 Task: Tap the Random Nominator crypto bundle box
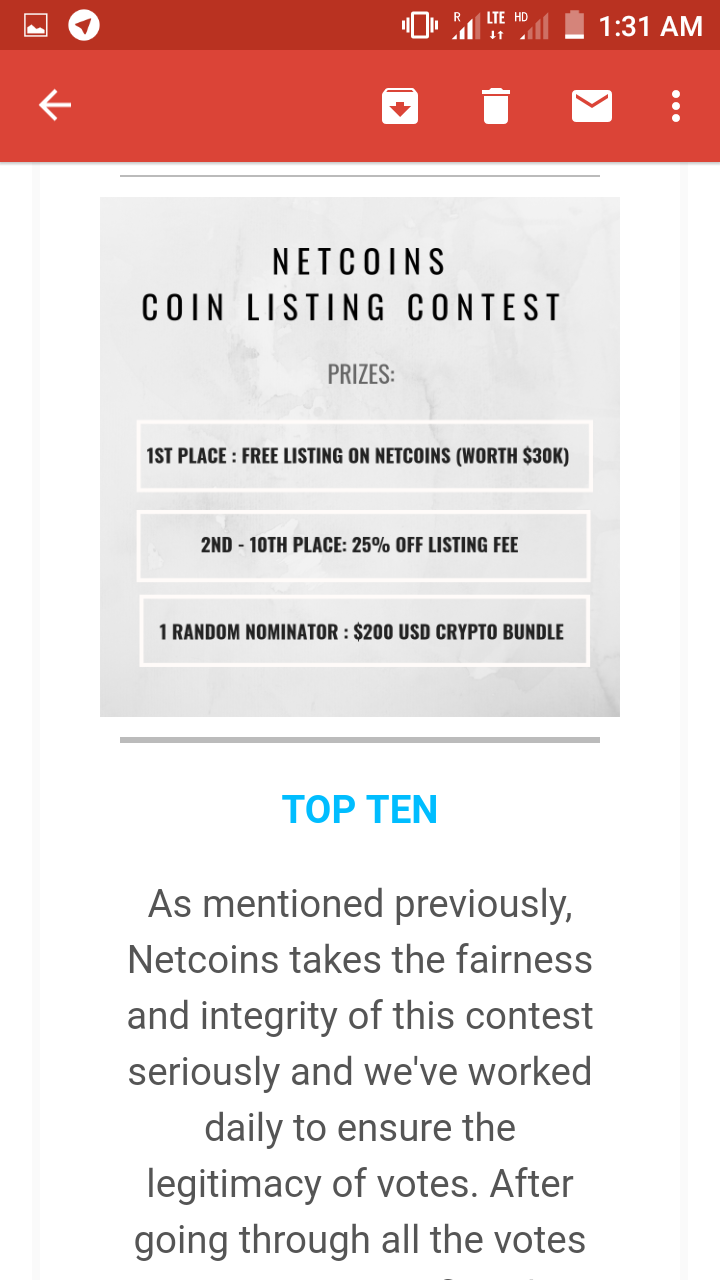(x=363, y=632)
